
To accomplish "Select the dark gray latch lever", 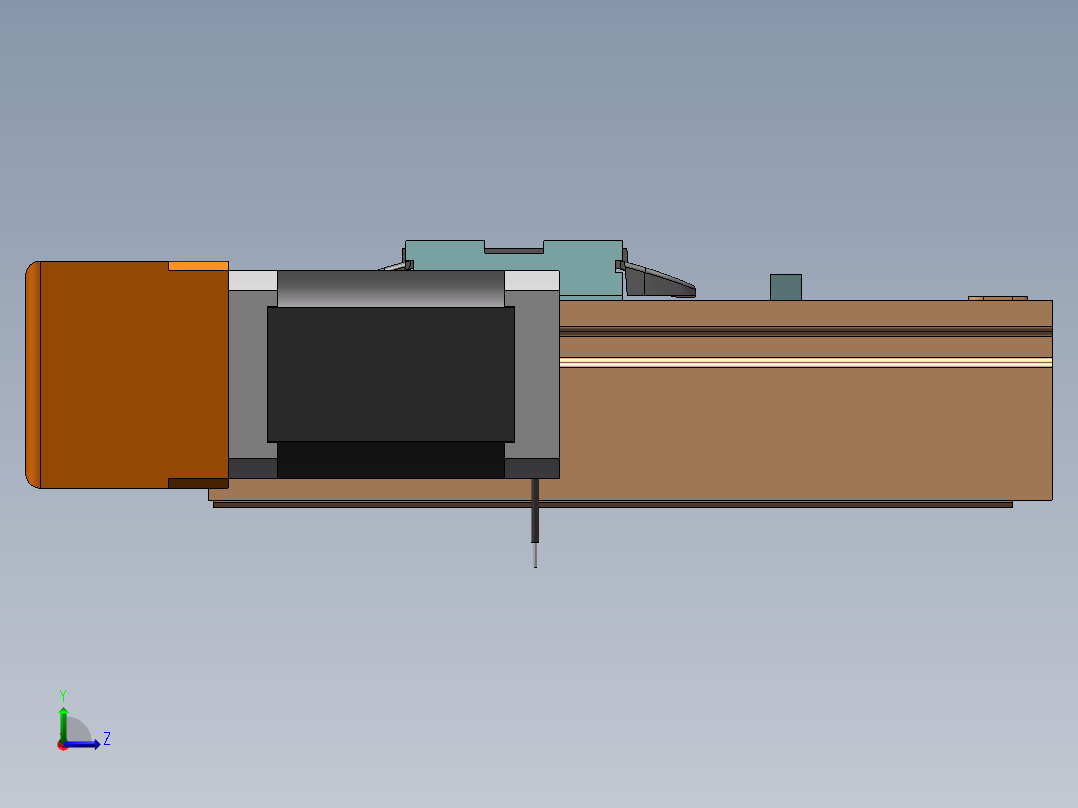I will tap(659, 280).
